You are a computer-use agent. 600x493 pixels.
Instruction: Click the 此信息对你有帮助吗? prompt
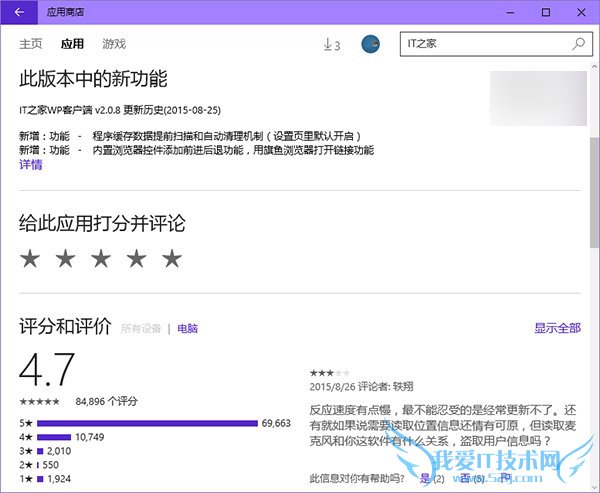tap(357, 478)
